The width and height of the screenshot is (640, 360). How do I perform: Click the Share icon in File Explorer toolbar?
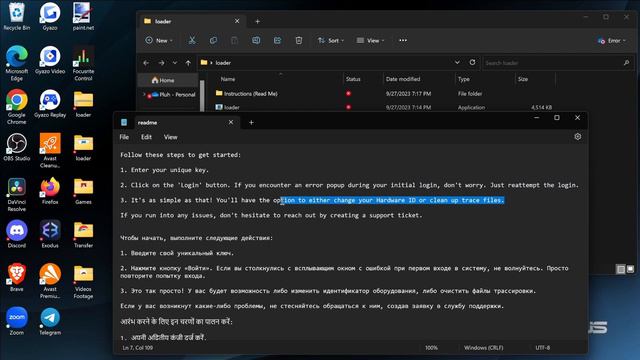coord(278,40)
